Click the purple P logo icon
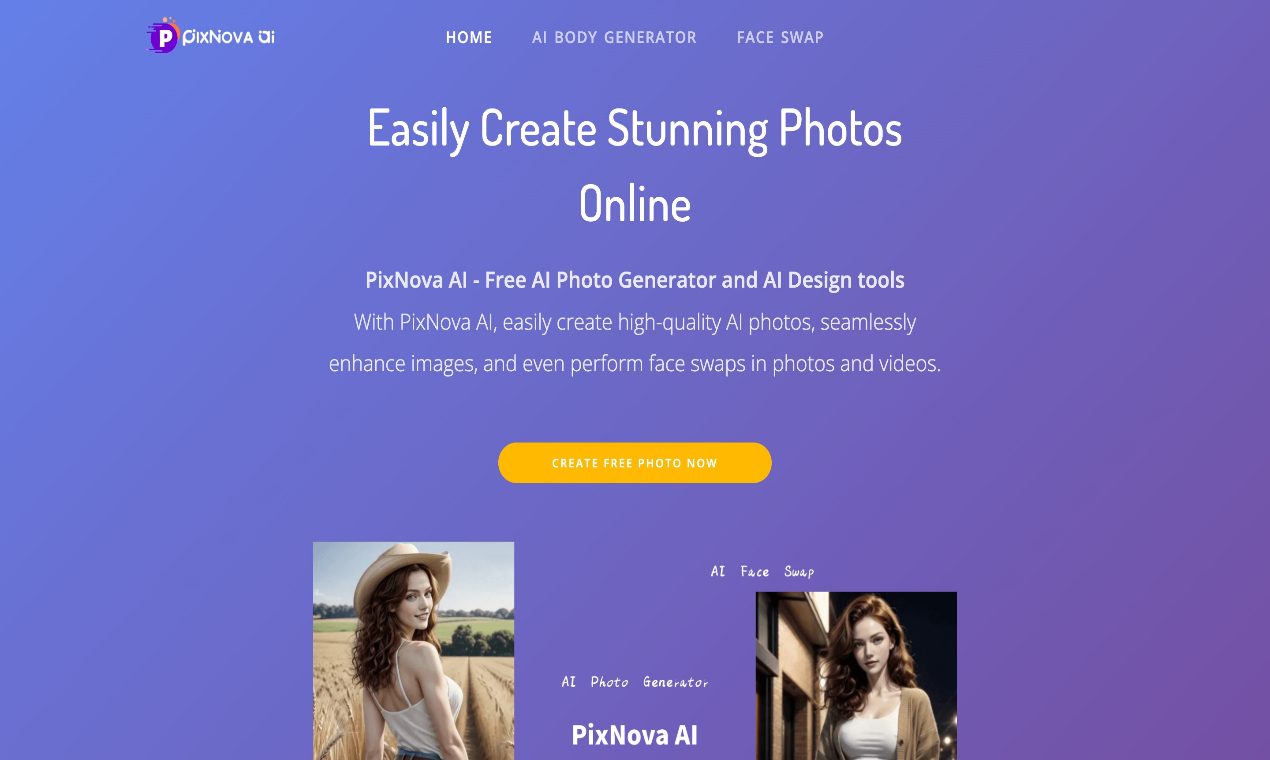The height and width of the screenshot is (760, 1270). pos(163,37)
